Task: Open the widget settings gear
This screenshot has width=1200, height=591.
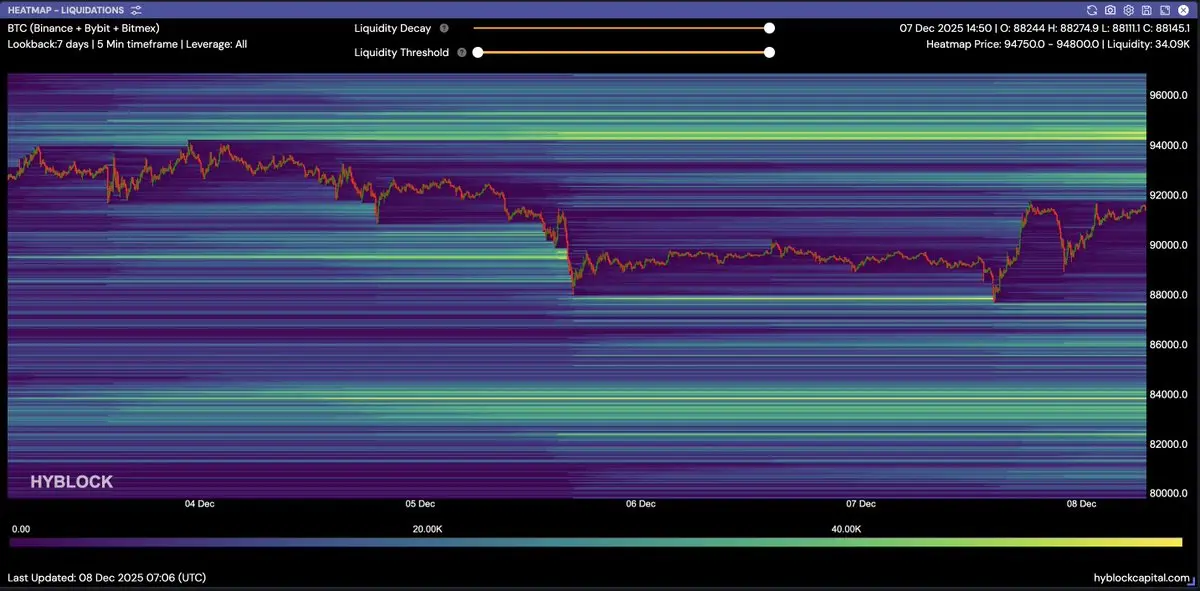Action: point(1128,9)
